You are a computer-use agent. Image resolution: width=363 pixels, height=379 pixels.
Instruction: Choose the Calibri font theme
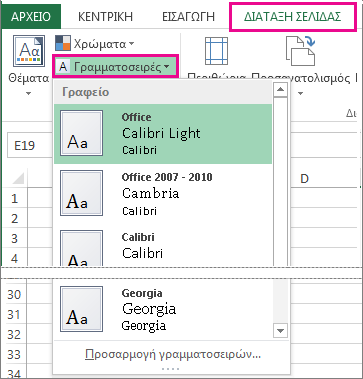point(163,246)
